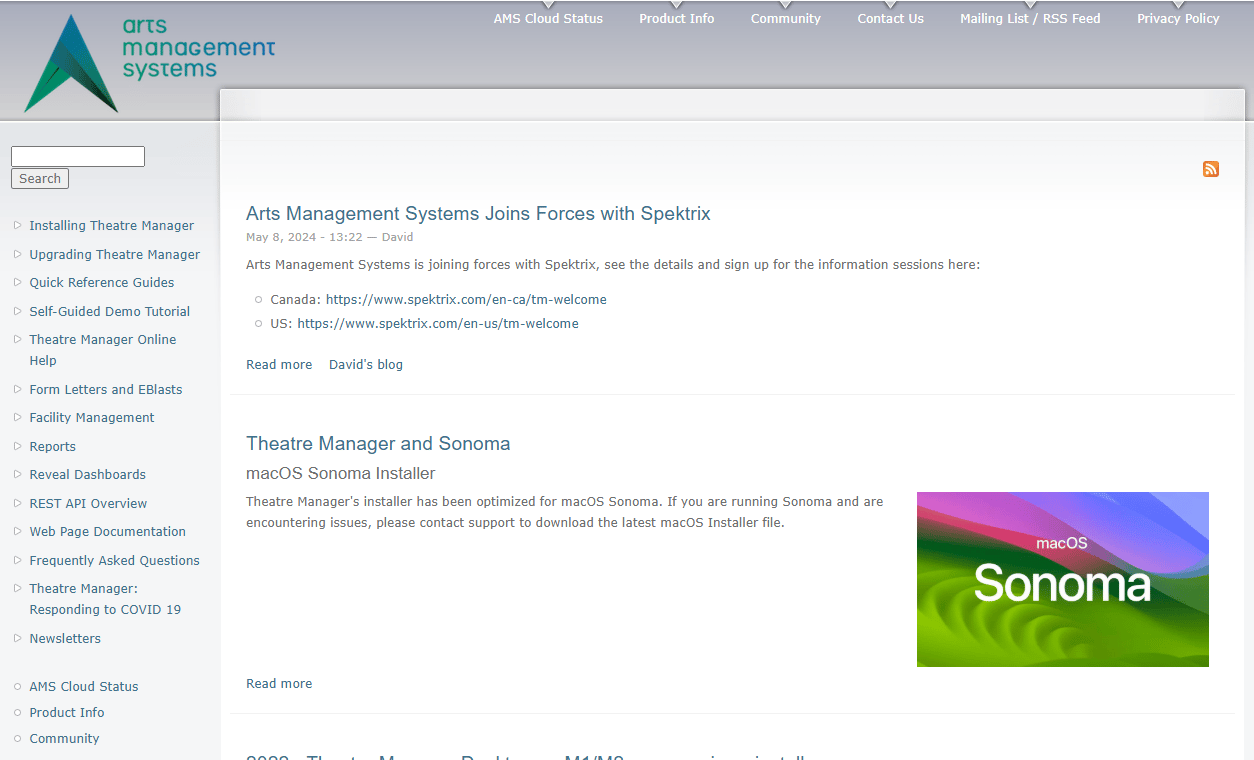Focus the sidebar search text field
The image size is (1254, 760).
pos(78,156)
